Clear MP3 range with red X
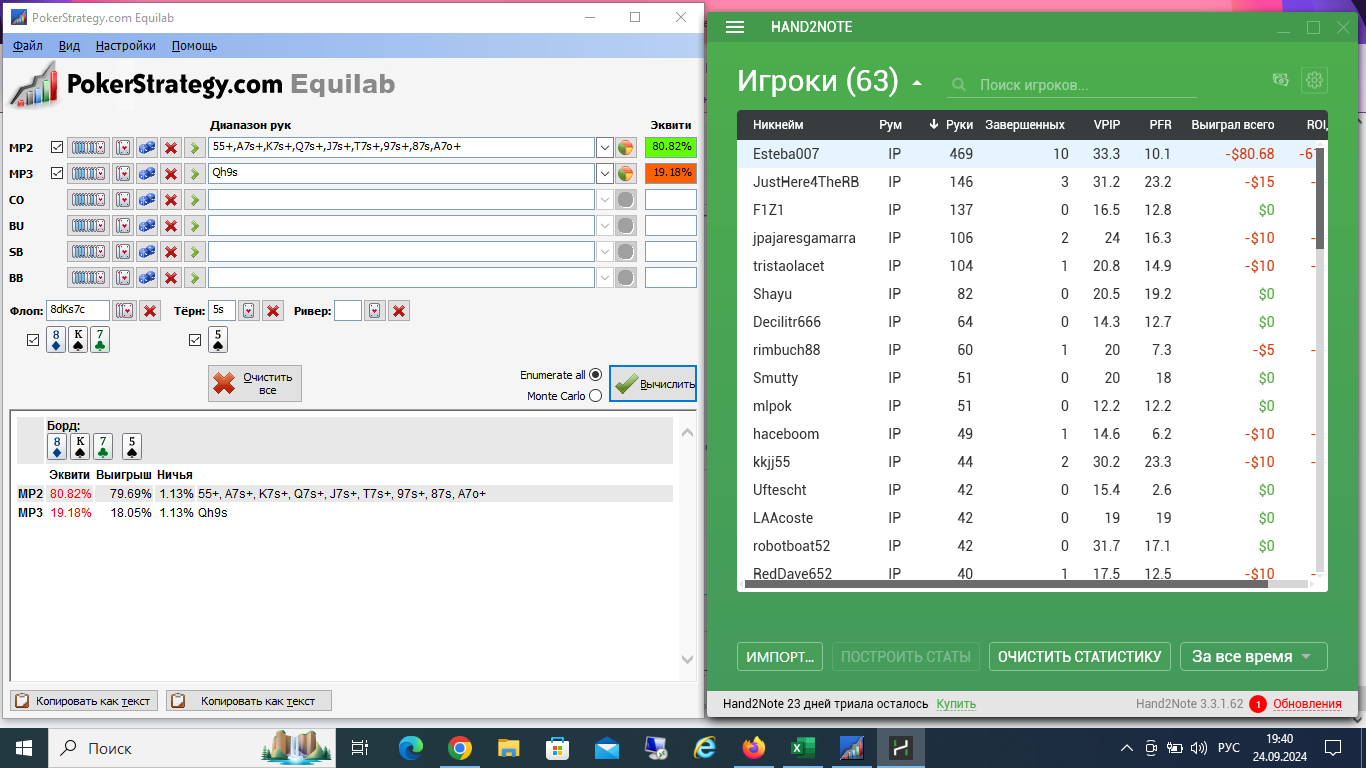Viewport: 1366px width, 768px height. pos(171,173)
